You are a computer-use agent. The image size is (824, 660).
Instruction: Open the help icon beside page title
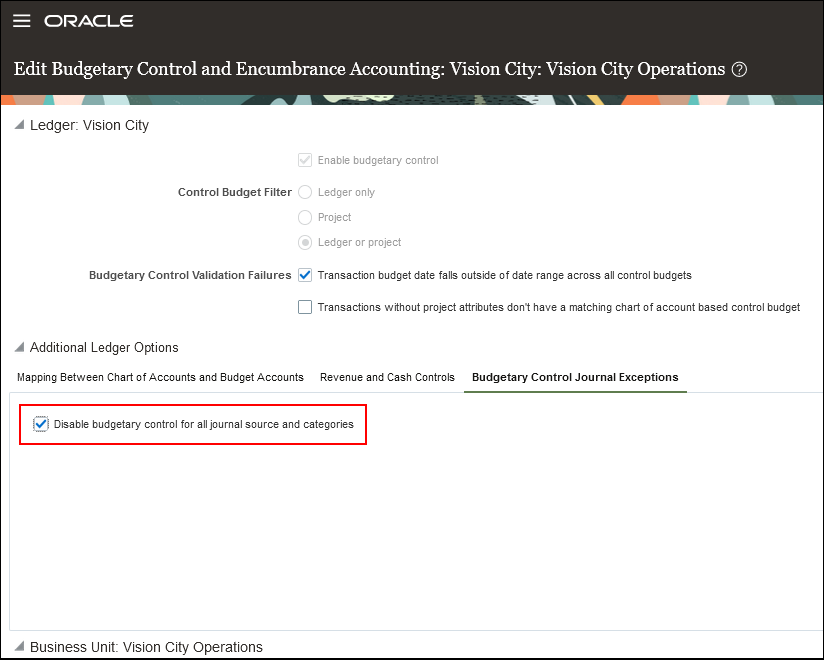coord(739,69)
